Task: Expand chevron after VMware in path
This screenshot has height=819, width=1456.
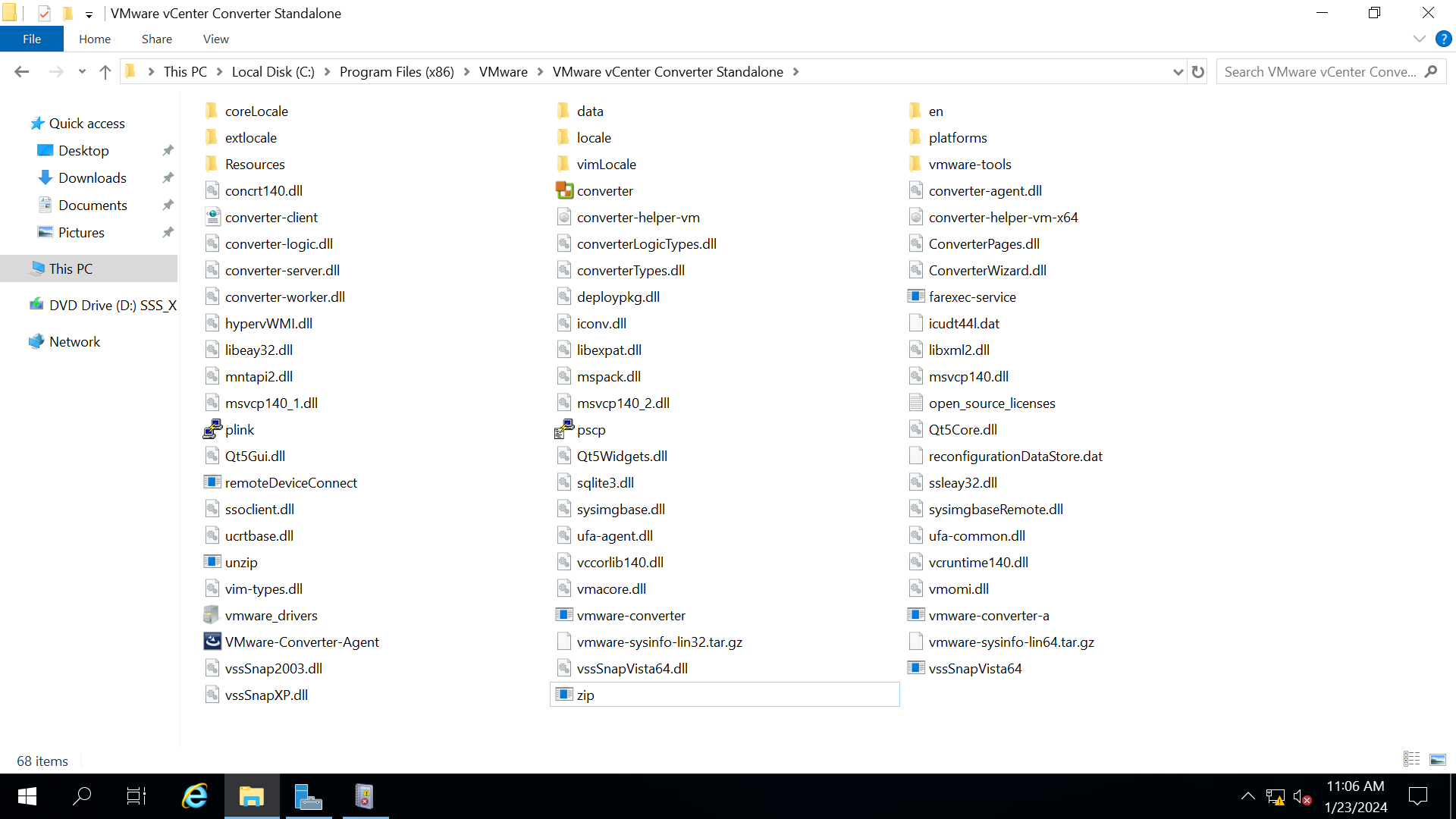Action: [540, 72]
